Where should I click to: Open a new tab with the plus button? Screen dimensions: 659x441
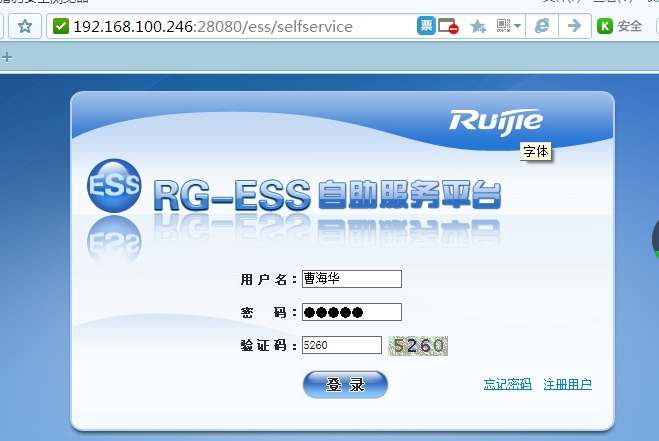(7, 57)
